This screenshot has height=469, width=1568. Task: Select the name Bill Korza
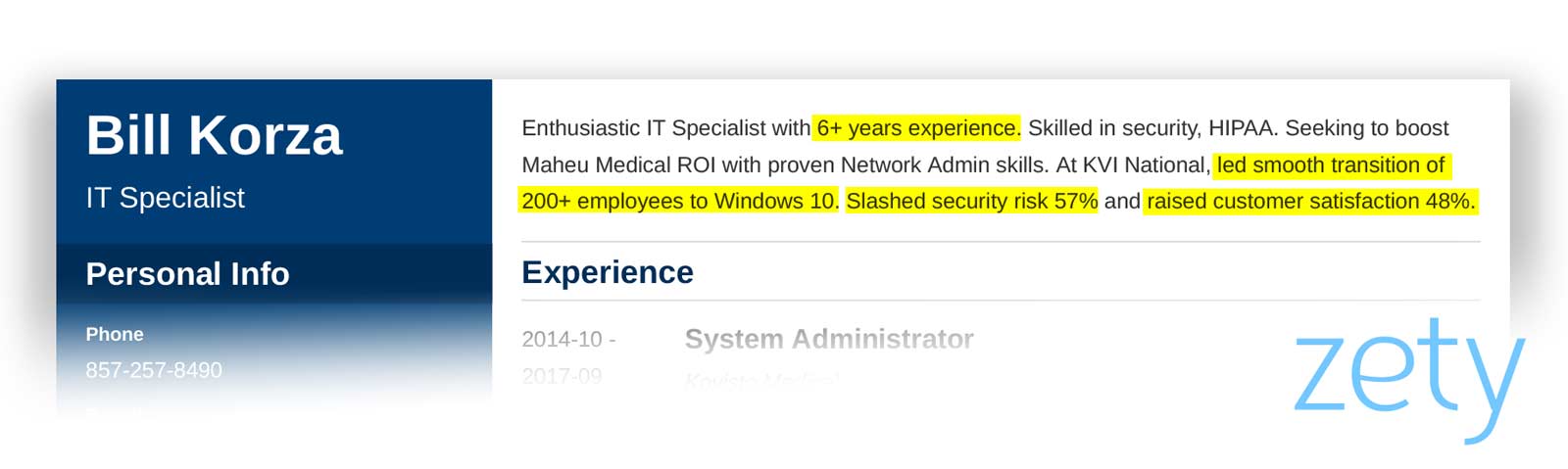point(214,135)
